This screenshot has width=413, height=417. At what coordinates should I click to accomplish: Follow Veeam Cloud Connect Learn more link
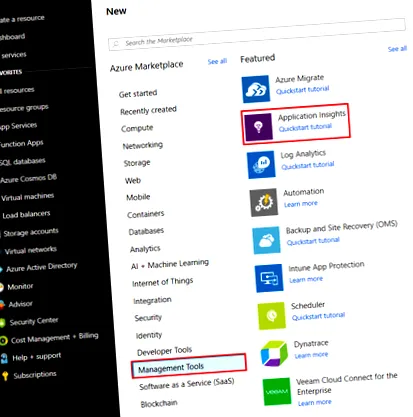coord(314,403)
